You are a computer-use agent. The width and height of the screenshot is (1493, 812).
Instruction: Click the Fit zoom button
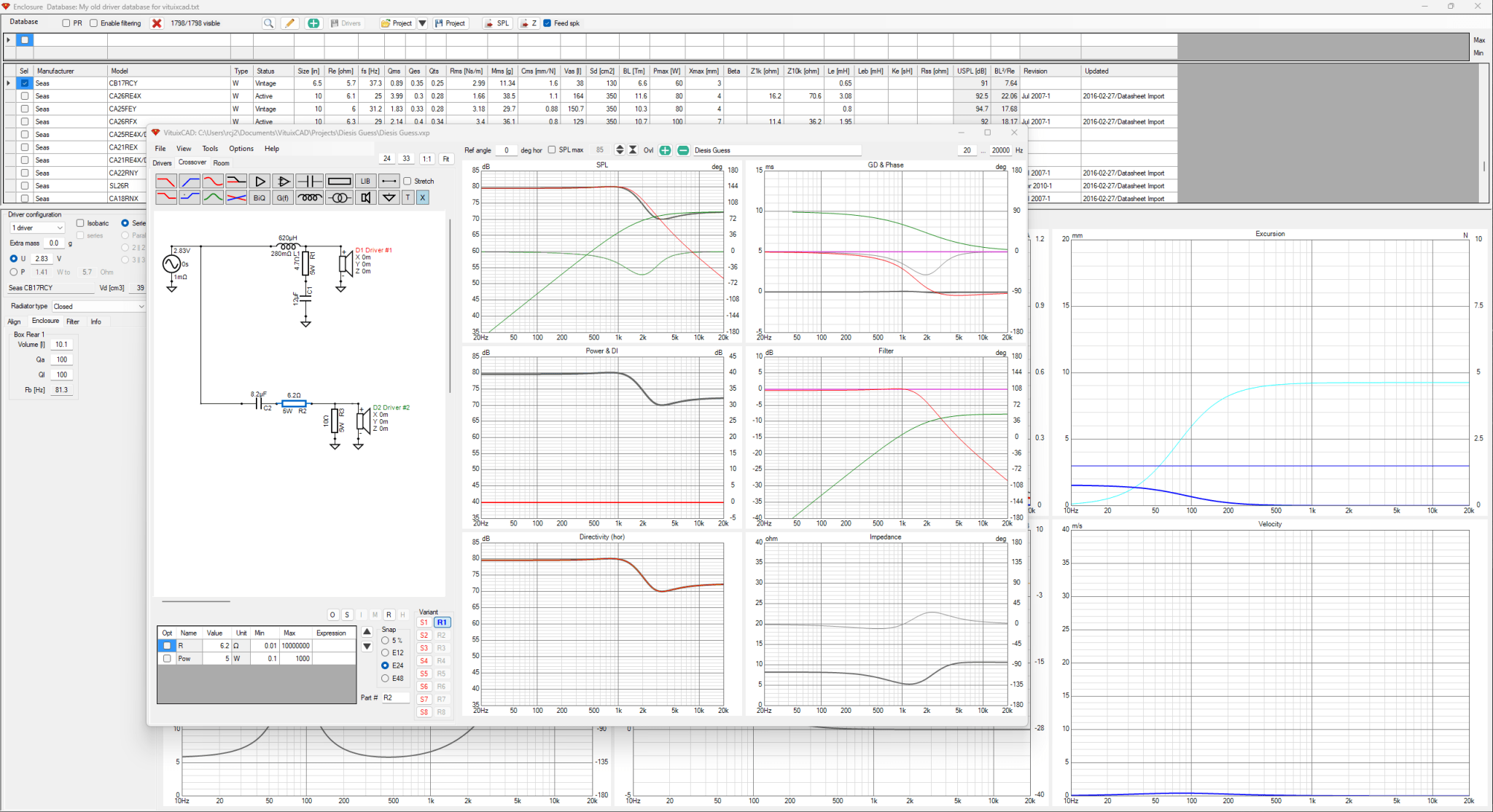445,159
